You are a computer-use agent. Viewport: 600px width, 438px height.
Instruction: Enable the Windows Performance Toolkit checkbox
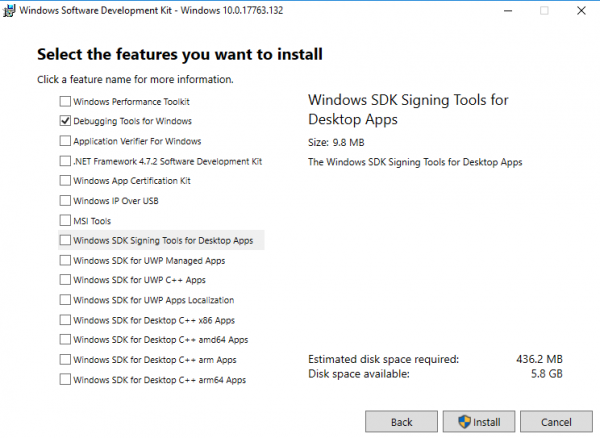pyautogui.click(x=66, y=101)
